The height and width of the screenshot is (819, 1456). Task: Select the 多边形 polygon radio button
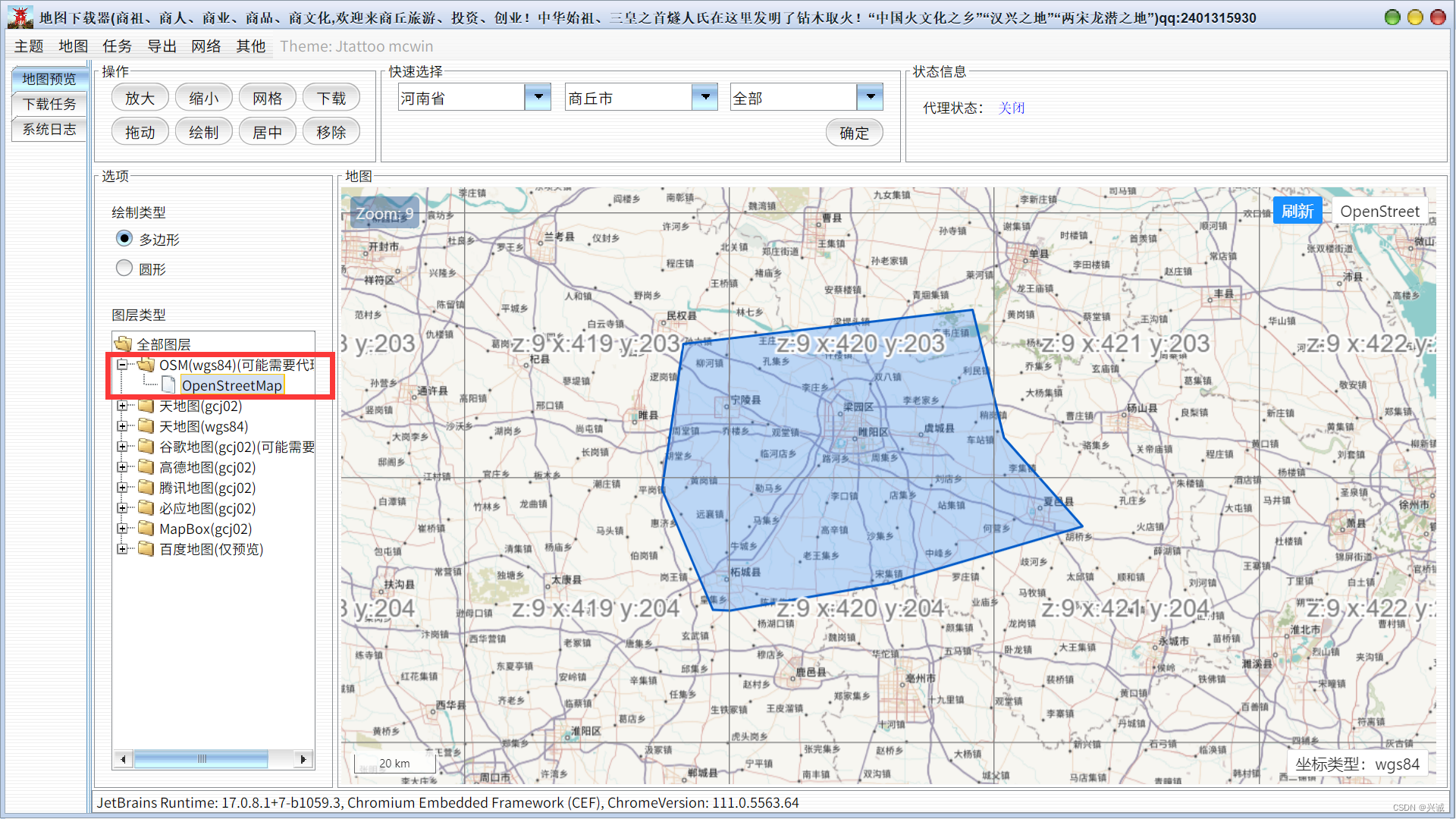click(x=124, y=239)
